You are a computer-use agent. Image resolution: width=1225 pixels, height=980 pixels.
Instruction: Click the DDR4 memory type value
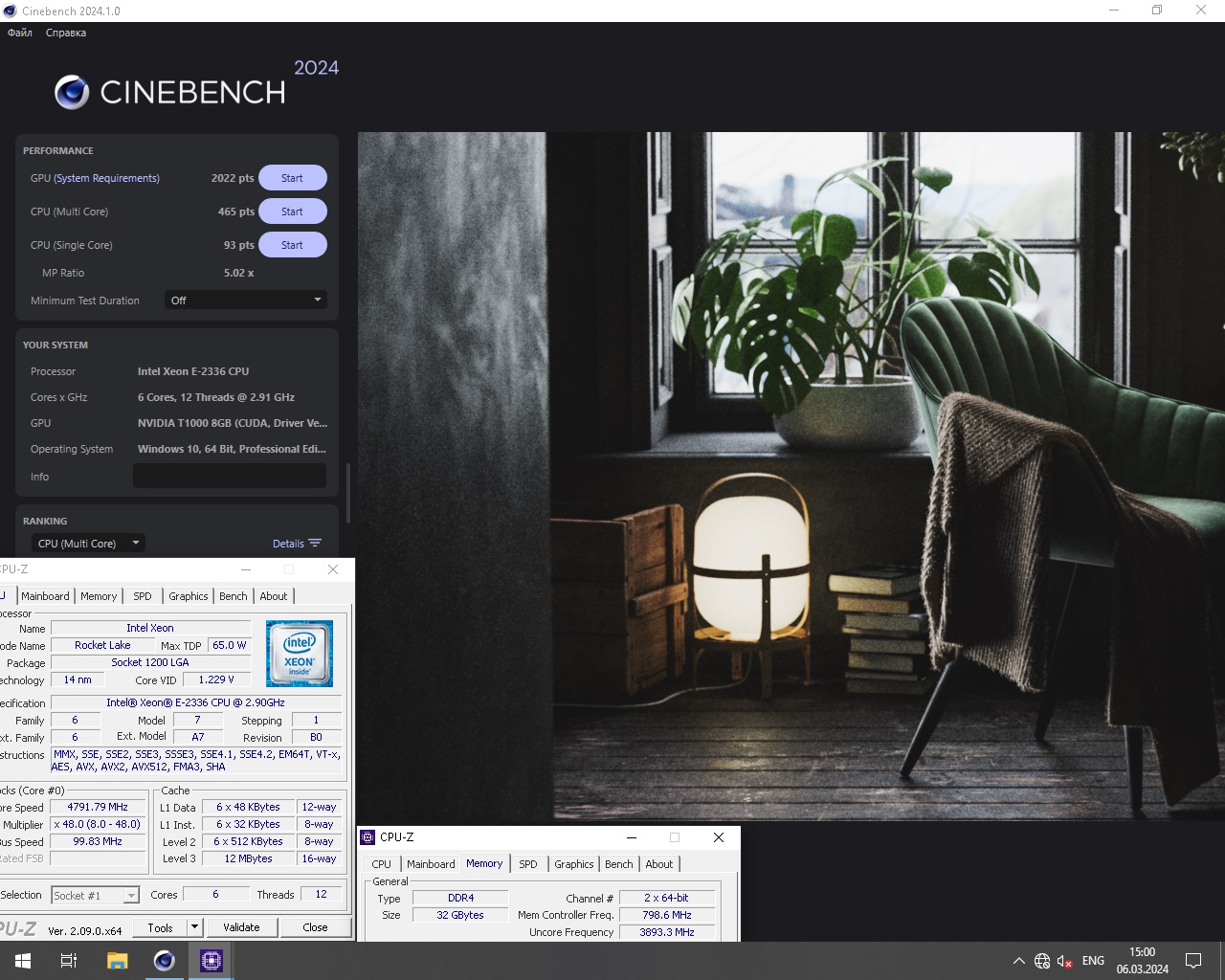click(460, 898)
